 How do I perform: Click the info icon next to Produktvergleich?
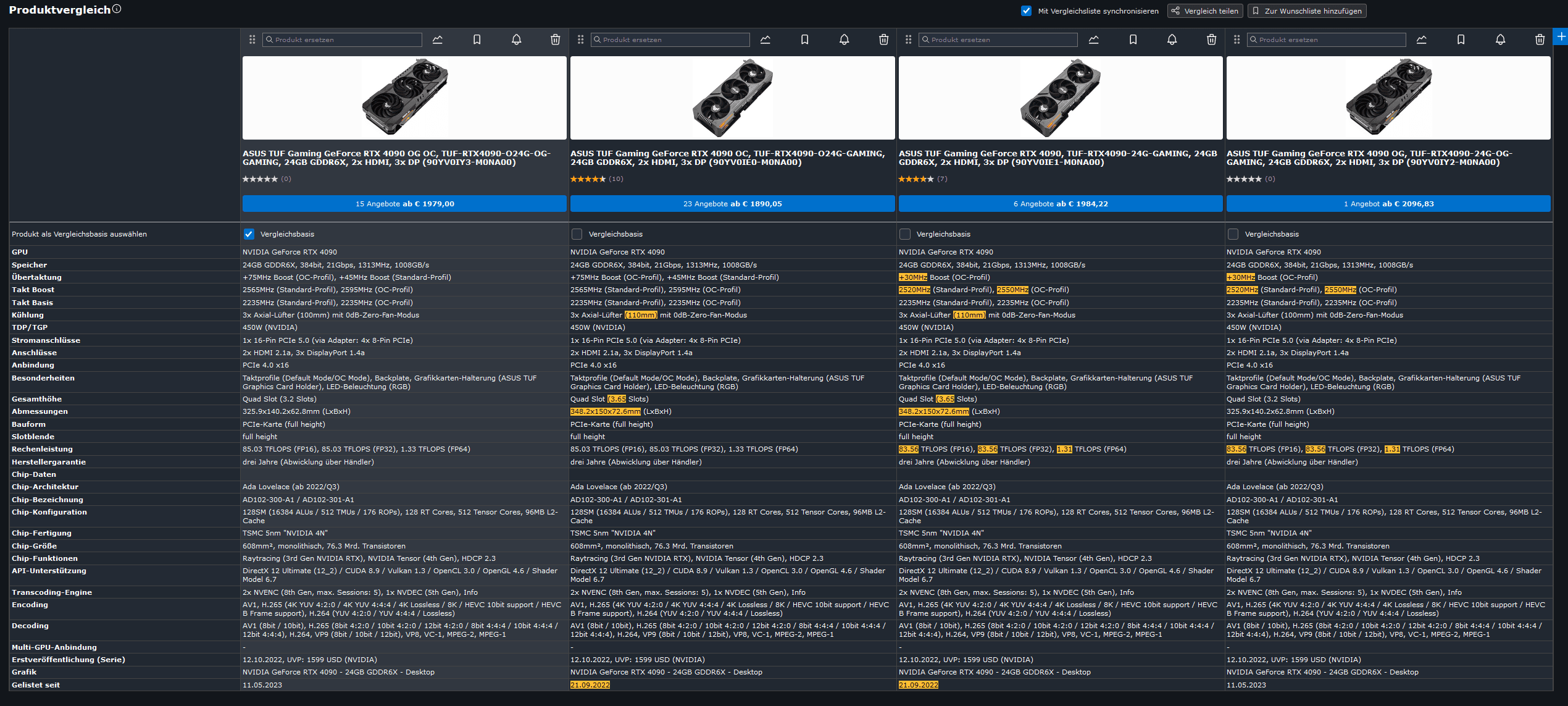117,9
